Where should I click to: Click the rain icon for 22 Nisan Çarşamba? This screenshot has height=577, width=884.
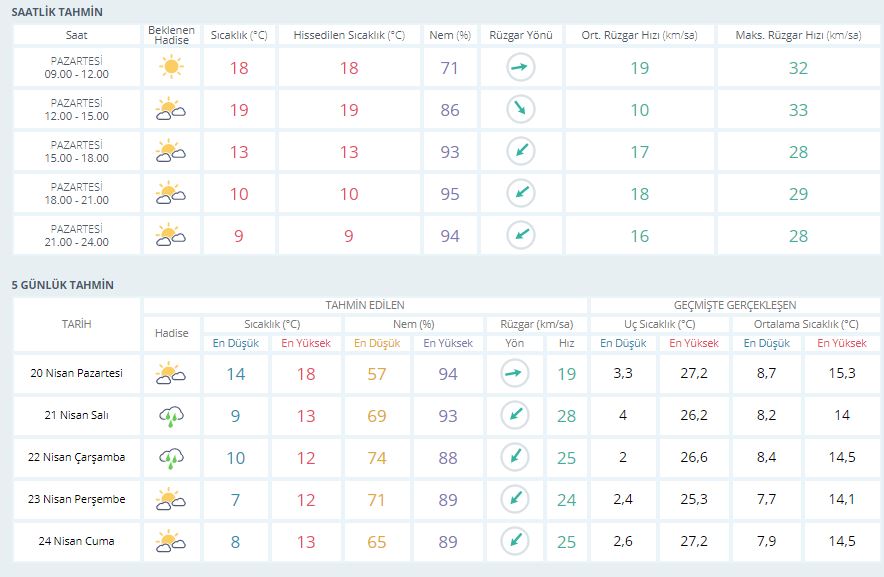171,458
